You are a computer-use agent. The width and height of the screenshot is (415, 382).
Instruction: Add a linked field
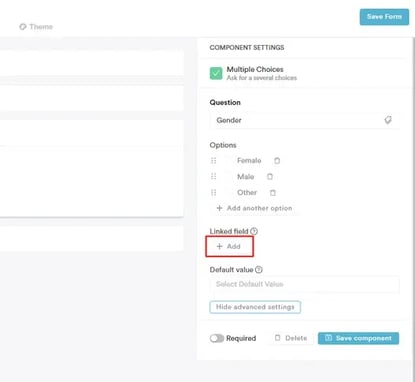pos(229,246)
